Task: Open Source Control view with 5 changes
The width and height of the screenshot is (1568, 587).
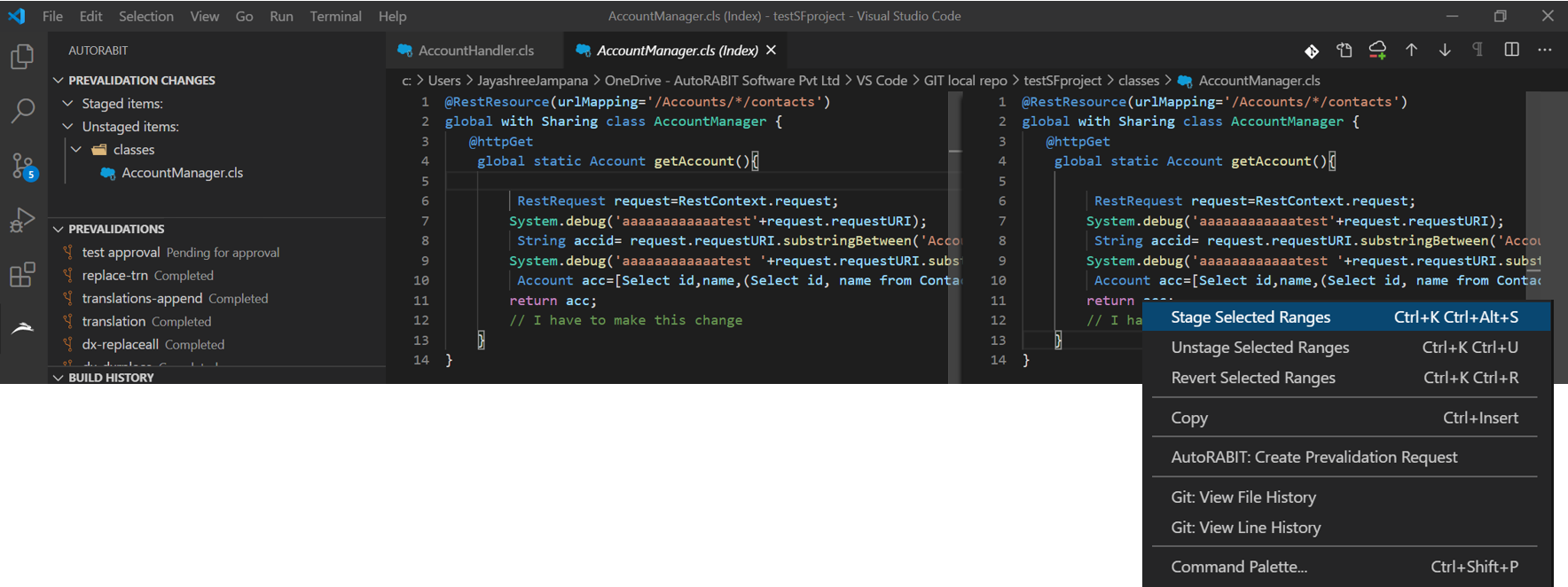Action: click(23, 166)
